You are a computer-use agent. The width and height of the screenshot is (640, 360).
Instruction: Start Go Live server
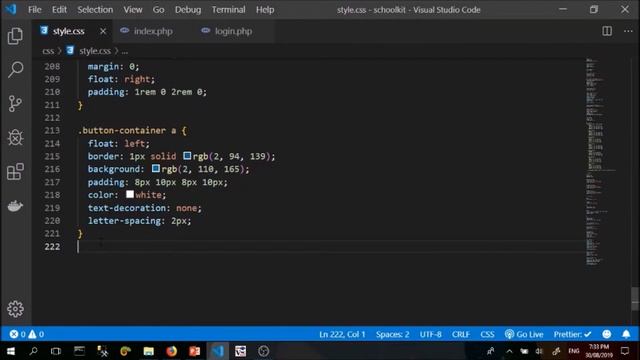coord(524,334)
